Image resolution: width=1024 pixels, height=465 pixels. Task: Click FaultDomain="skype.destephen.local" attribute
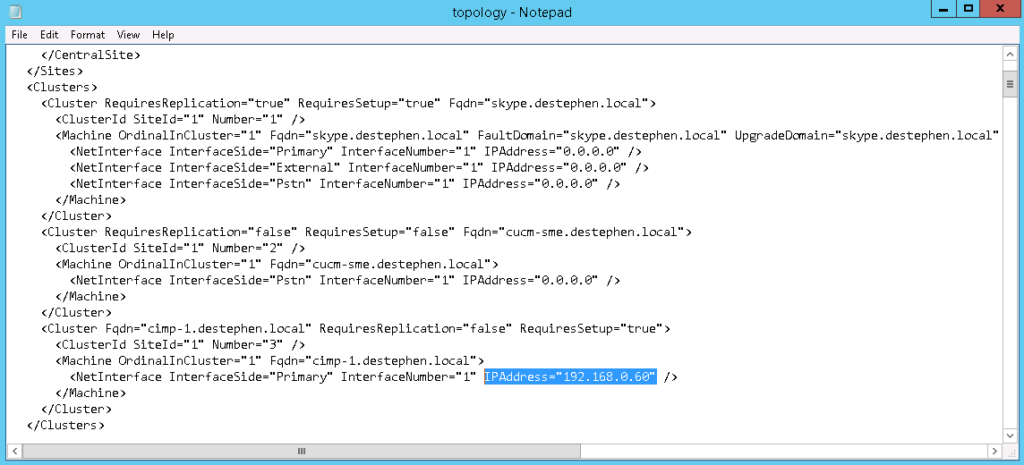[602, 135]
